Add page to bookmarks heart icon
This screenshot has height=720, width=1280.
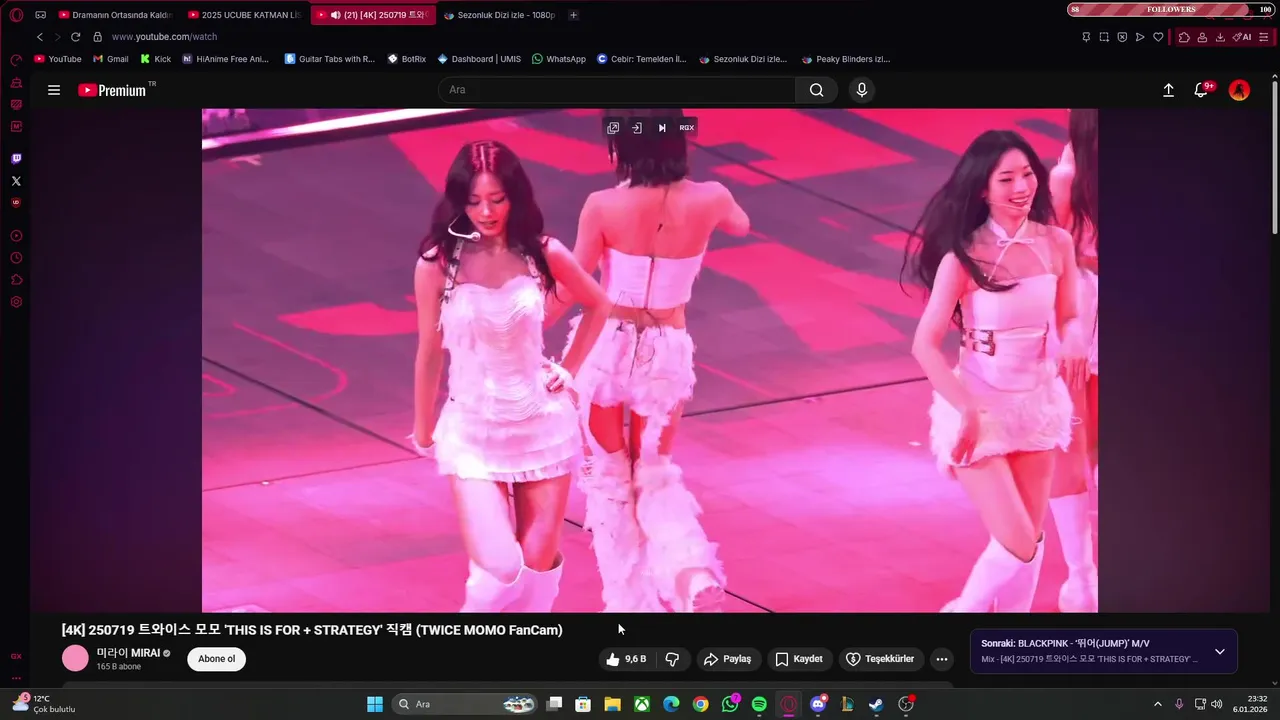(x=1158, y=37)
